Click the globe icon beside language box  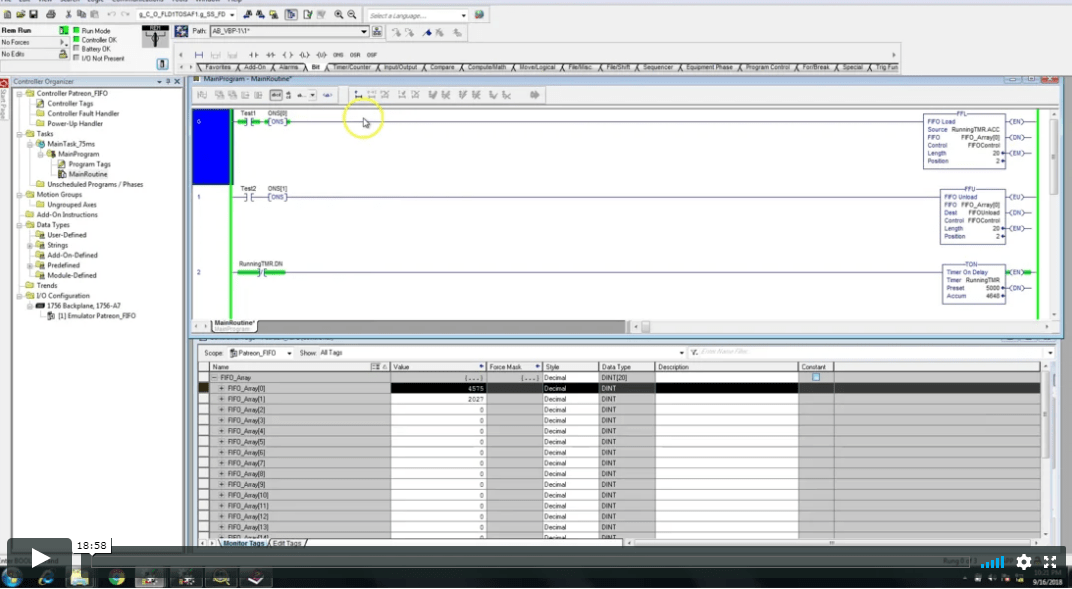479,14
